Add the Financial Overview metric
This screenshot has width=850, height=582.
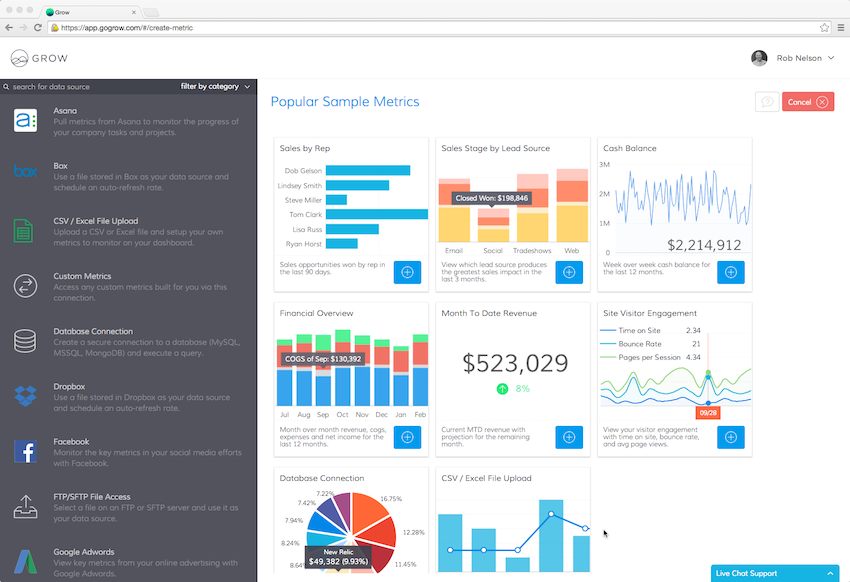[x=407, y=437]
